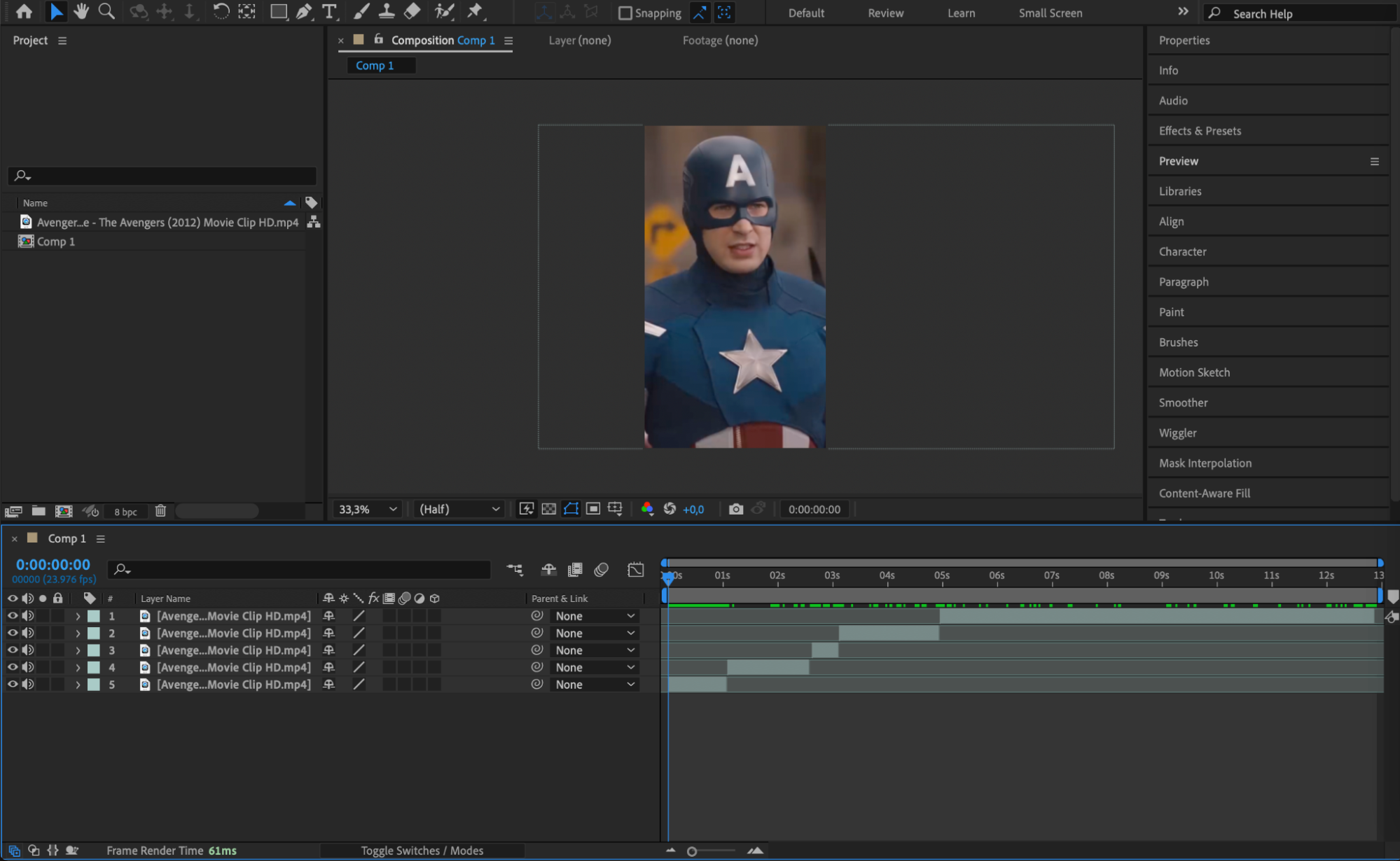Click the timeline zoom slider
Screen dimensions: 1400x861
(x=692, y=851)
